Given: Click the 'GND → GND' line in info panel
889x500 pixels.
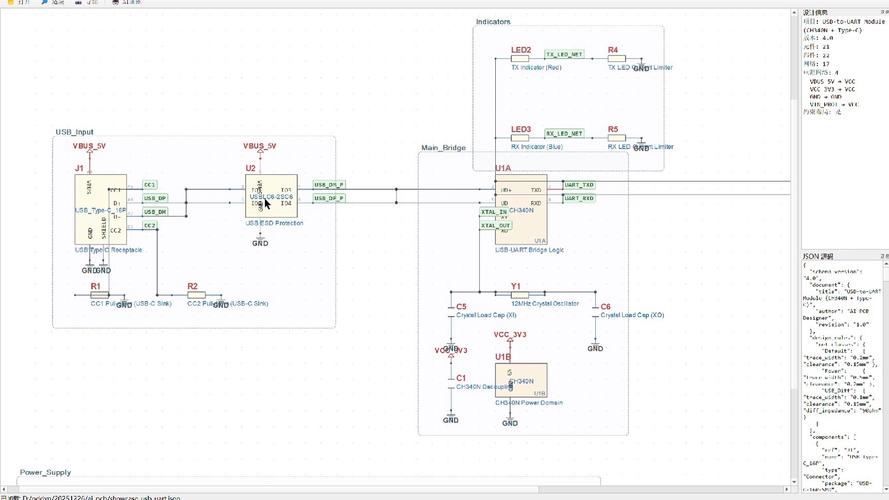Looking at the screenshot, I should [826, 97].
